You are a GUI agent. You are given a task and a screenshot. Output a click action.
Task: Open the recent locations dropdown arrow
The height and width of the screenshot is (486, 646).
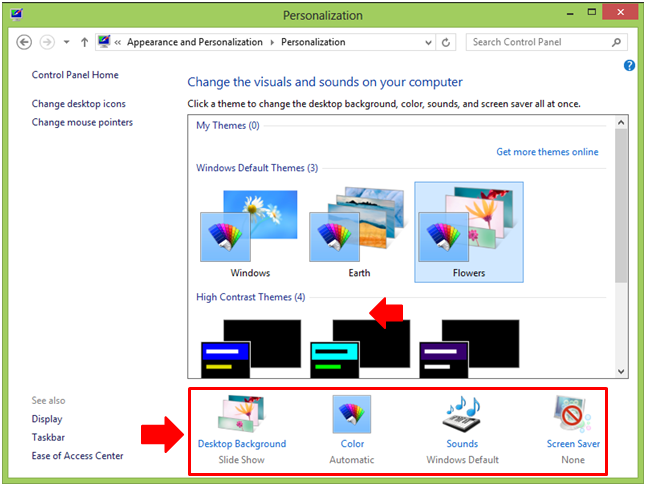[66, 42]
